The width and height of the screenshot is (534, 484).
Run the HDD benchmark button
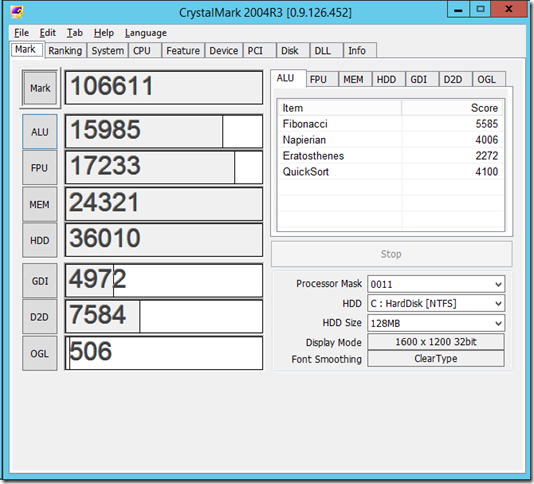[x=40, y=240]
